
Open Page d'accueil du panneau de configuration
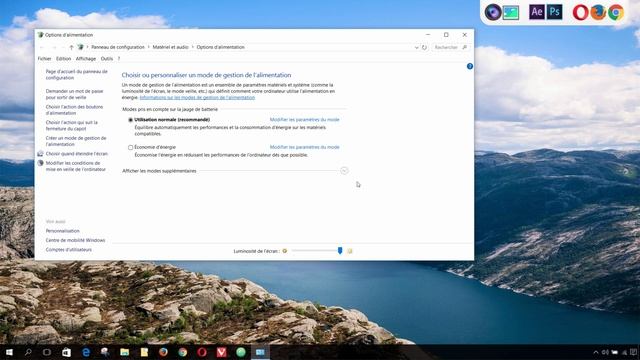coord(76,75)
